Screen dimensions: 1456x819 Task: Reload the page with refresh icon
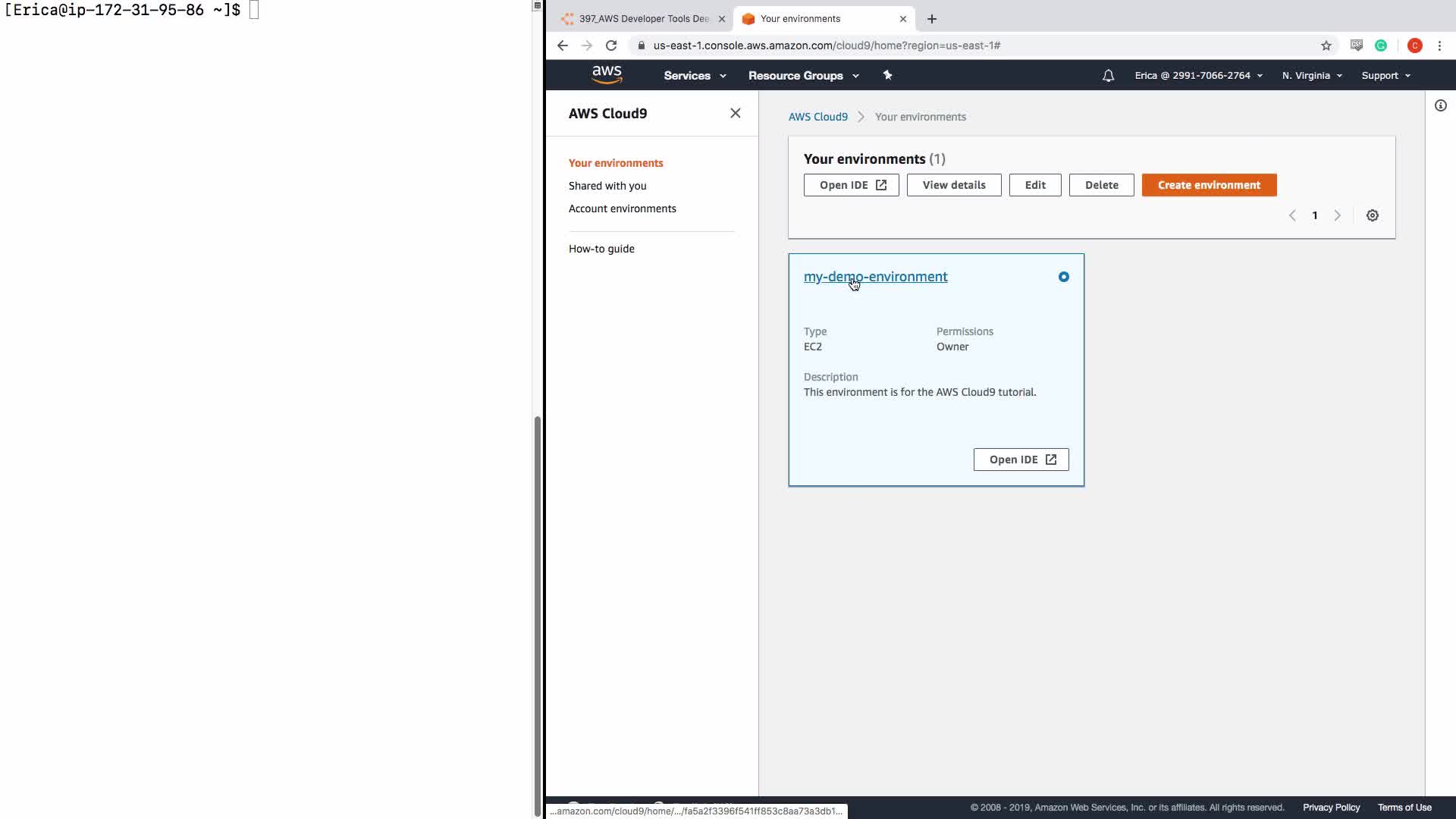[611, 45]
